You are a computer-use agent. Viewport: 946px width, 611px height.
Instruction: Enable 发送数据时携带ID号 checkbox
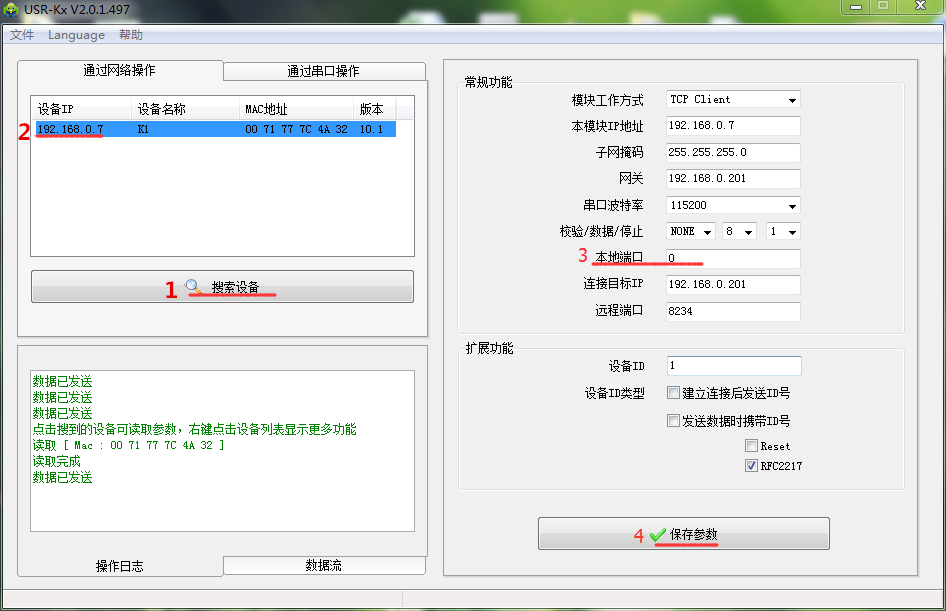click(674, 421)
